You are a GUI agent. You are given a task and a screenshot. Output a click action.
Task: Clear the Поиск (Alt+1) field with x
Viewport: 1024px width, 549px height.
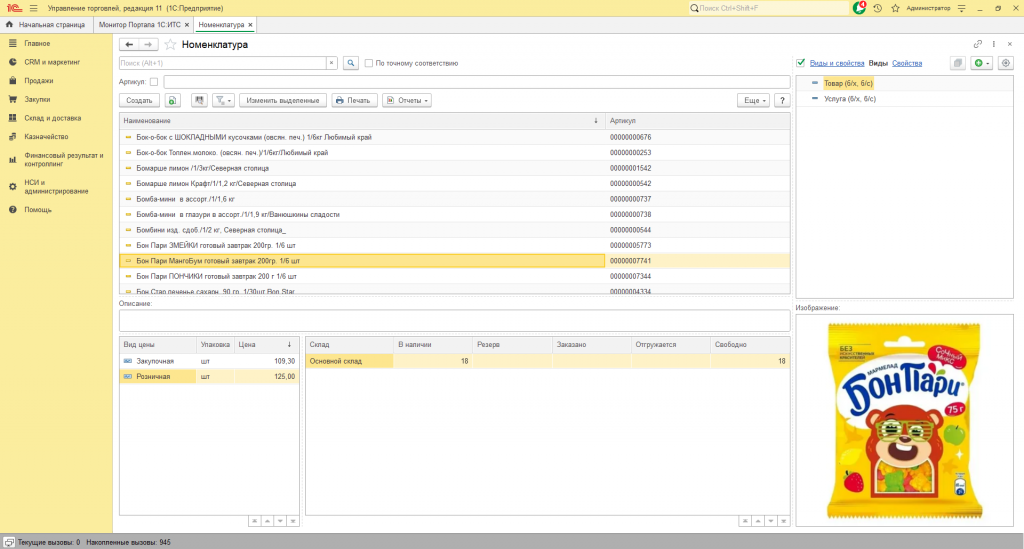pyautogui.click(x=331, y=63)
